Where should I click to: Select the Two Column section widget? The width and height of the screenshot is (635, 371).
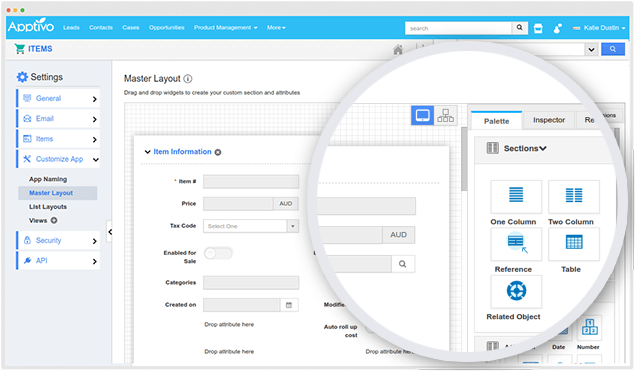click(574, 196)
